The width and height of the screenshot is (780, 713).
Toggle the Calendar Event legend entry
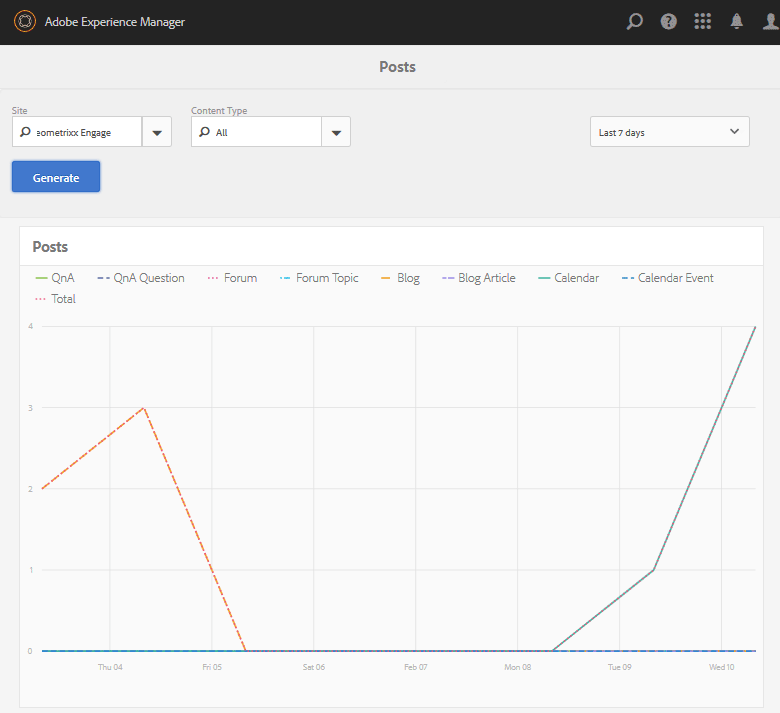668,278
